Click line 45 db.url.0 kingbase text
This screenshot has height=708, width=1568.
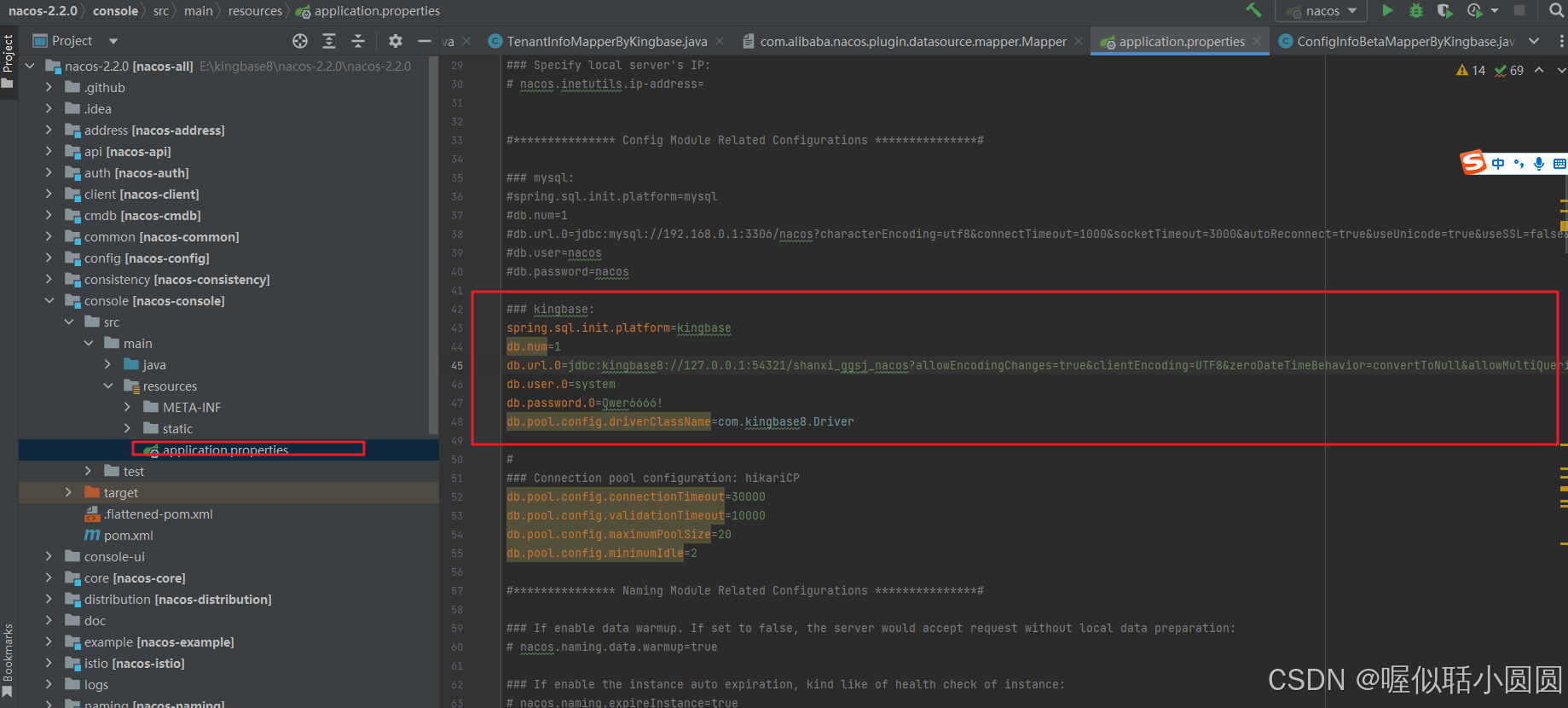point(1036,365)
